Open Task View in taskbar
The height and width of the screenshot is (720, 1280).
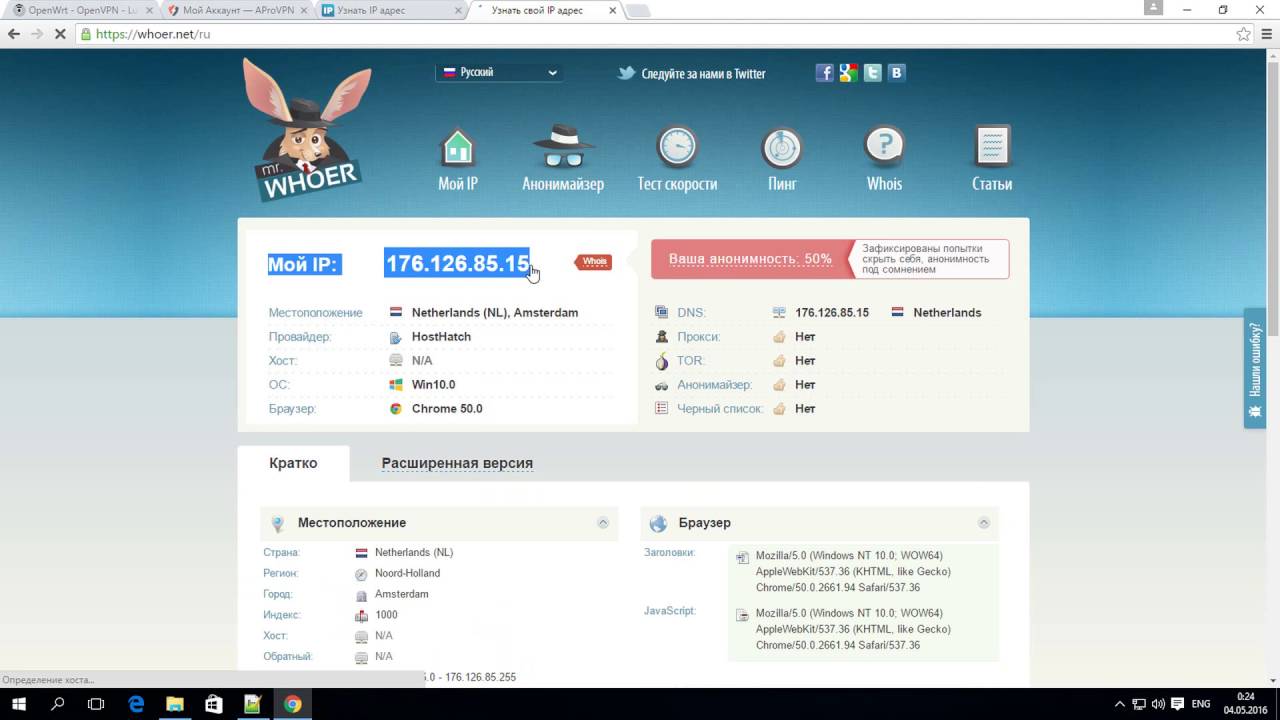96,704
